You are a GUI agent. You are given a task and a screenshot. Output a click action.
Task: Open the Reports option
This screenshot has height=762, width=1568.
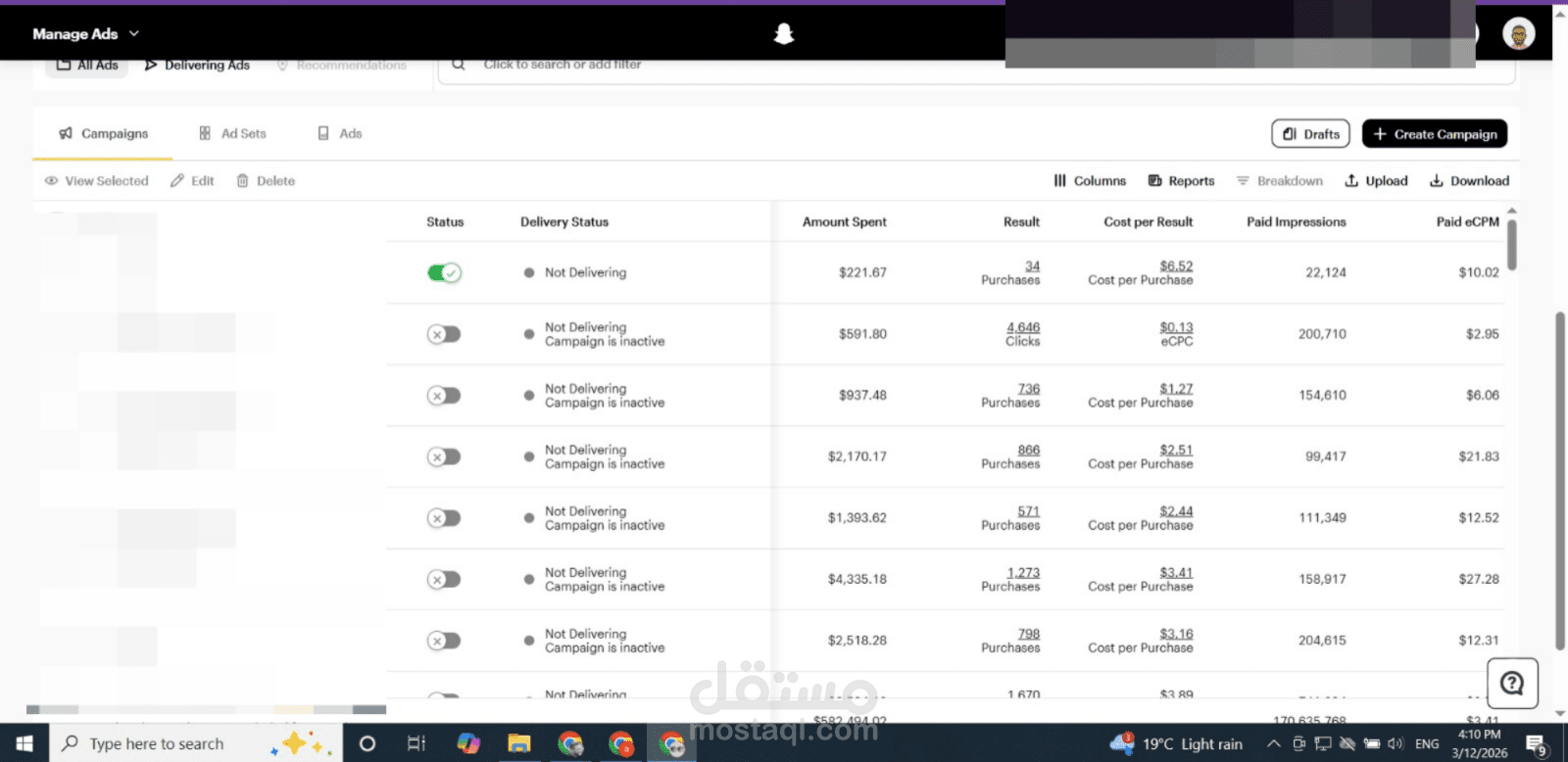[x=1181, y=181]
